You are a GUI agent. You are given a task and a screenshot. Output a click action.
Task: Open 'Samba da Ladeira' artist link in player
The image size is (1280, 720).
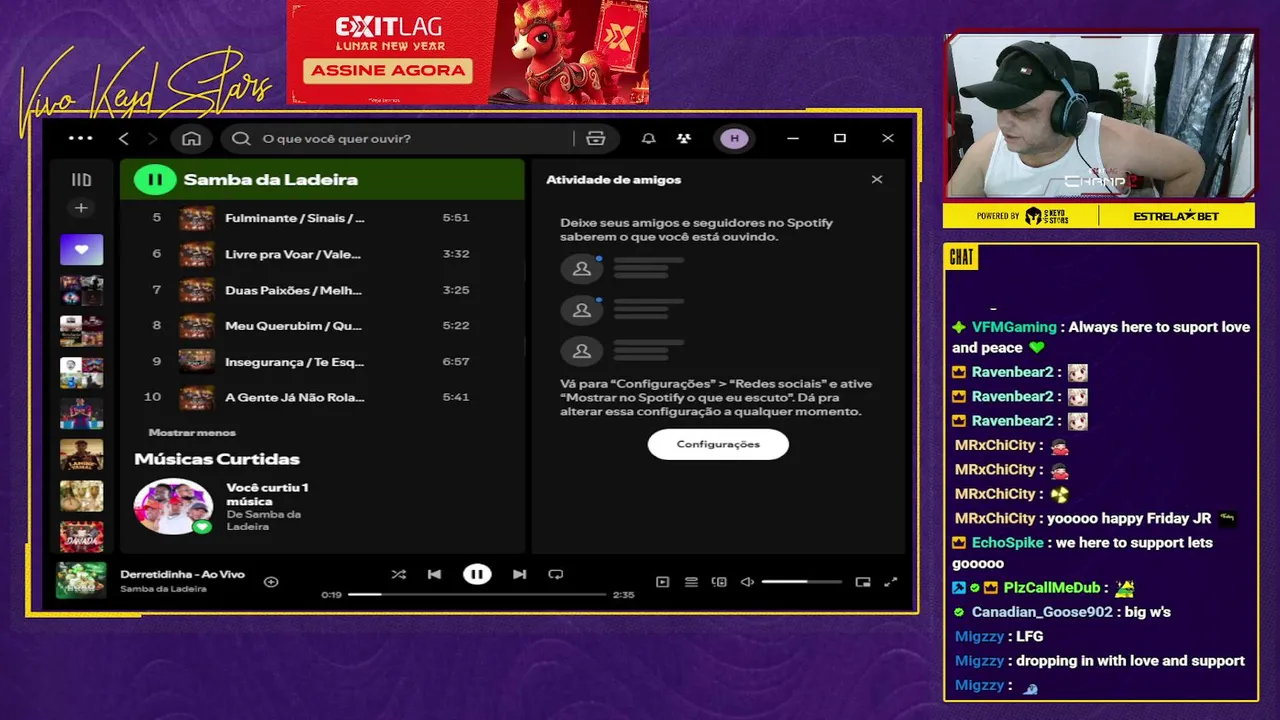(x=163, y=589)
